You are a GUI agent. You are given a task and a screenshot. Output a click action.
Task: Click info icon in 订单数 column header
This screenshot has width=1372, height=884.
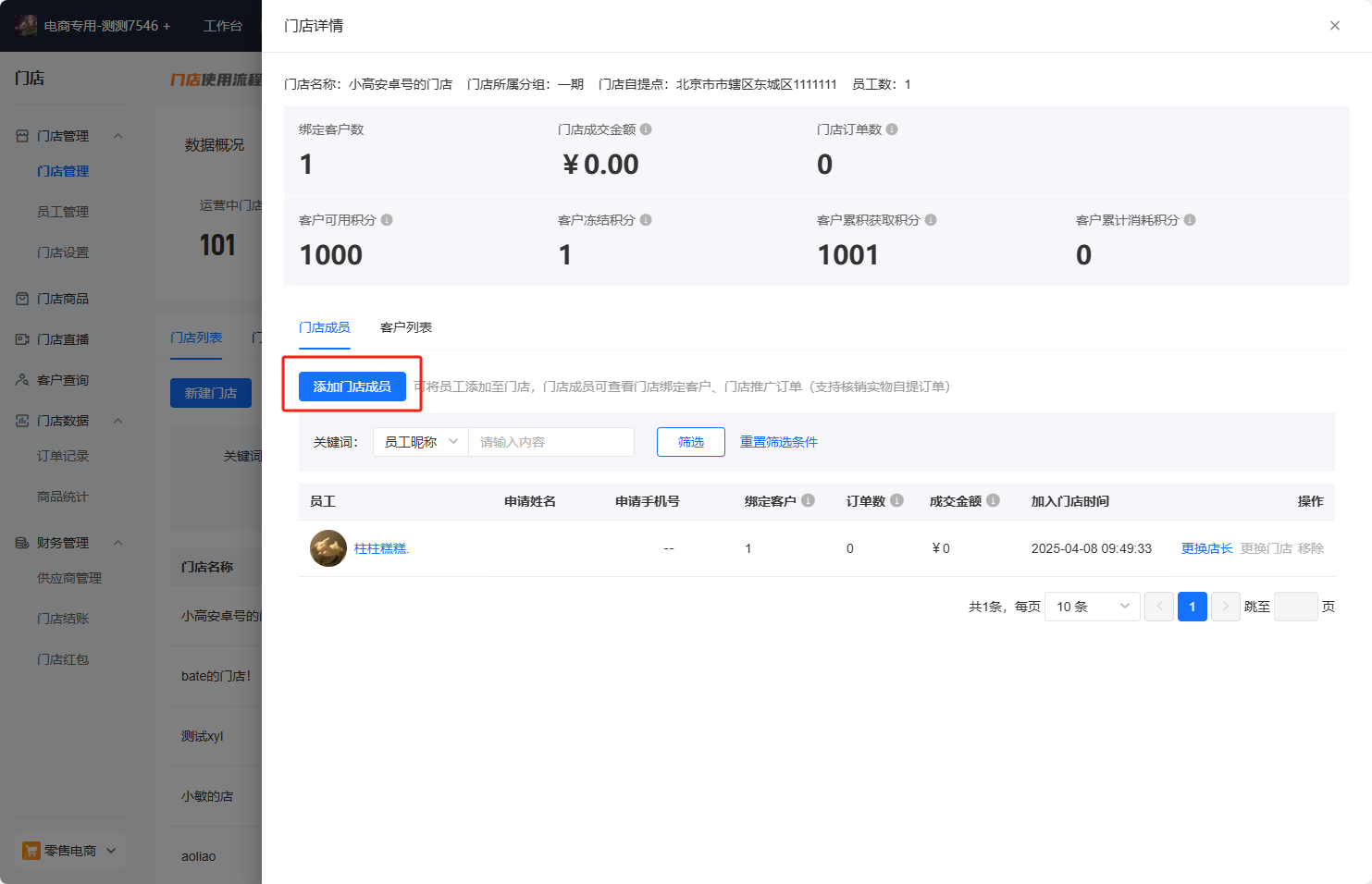896,500
